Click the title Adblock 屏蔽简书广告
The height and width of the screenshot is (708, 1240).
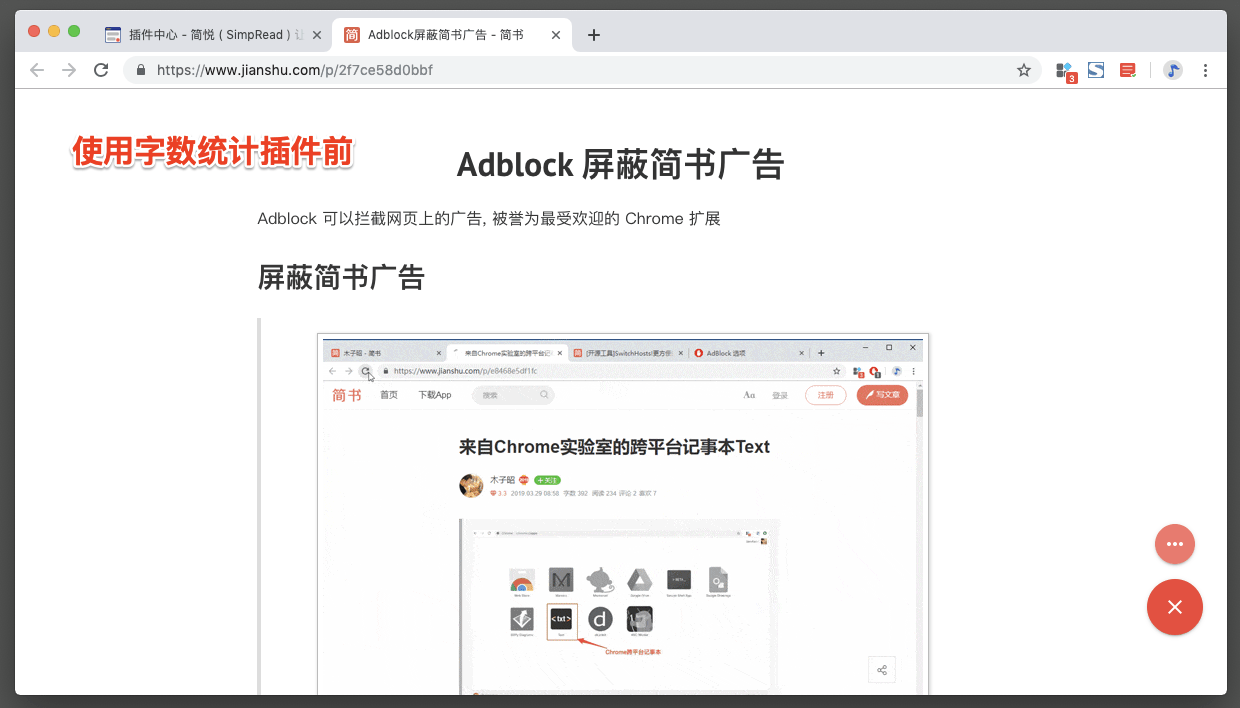pyautogui.click(x=620, y=164)
